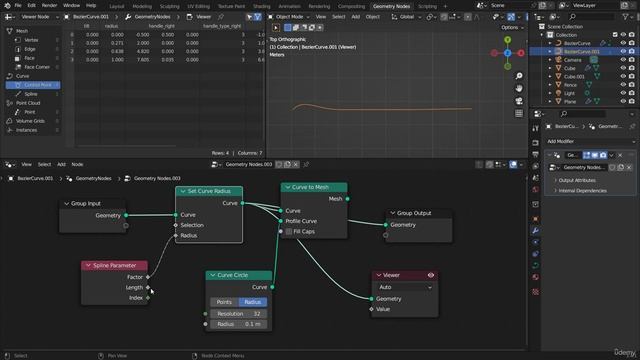
Task: Click Geometry Nodes.003 name field
Action: [x=248, y=164]
